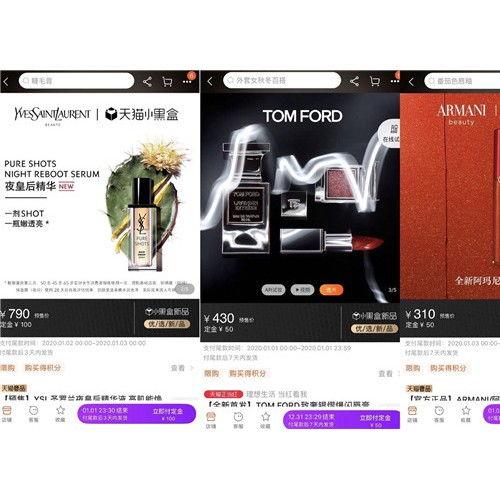The width and height of the screenshot is (500, 500).
Task: Open shopping cart on YSL page
Action: (167, 81)
